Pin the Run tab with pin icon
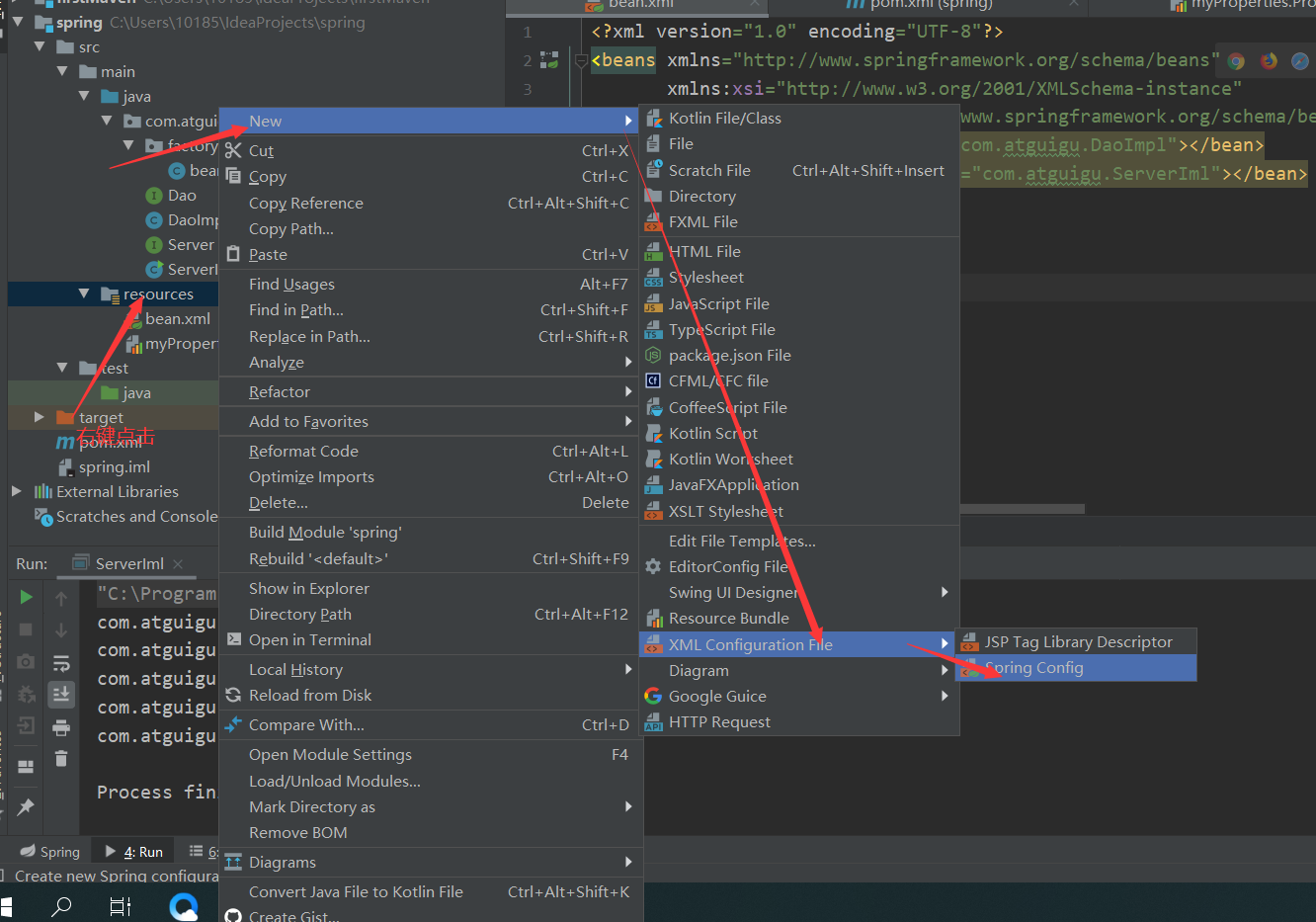 [x=27, y=806]
